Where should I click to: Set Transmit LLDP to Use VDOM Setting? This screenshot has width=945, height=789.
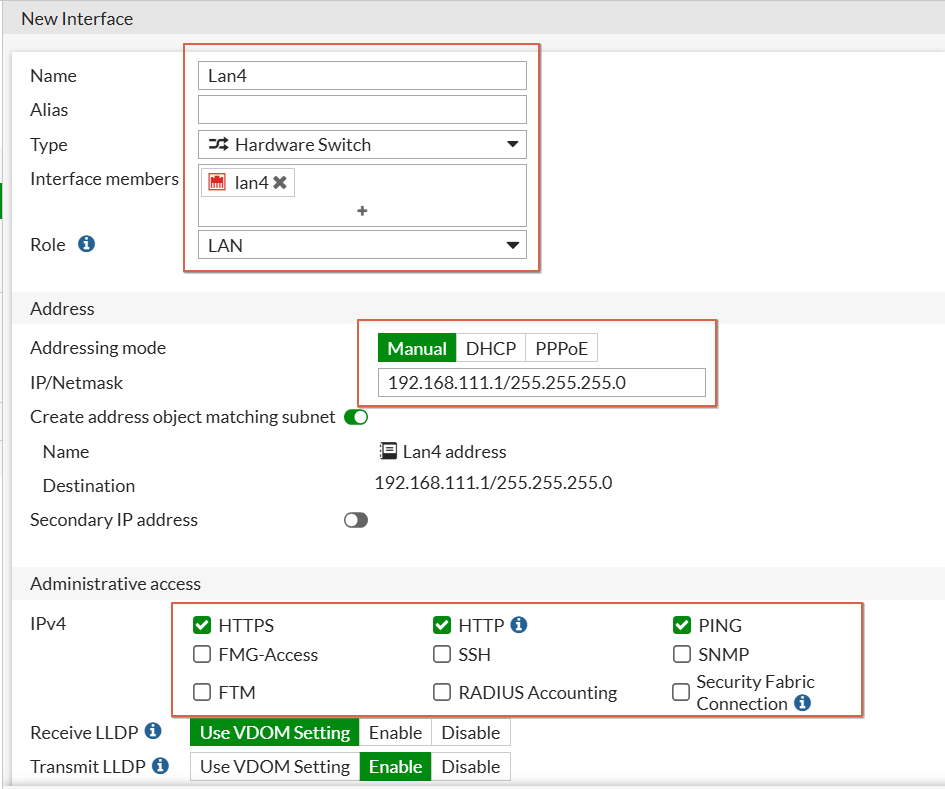[x=275, y=767]
